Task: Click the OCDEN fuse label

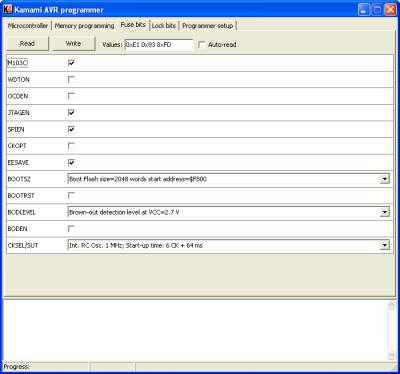Action: coord(18,96)
